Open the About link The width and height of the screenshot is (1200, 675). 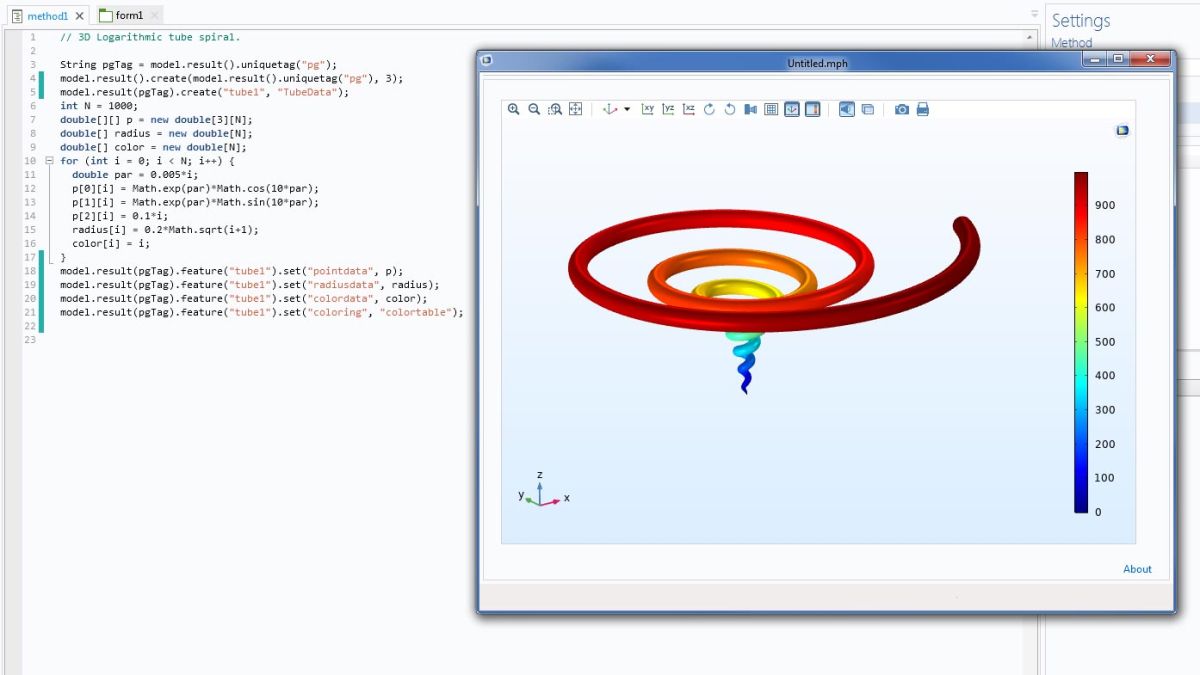[1137, 569]
